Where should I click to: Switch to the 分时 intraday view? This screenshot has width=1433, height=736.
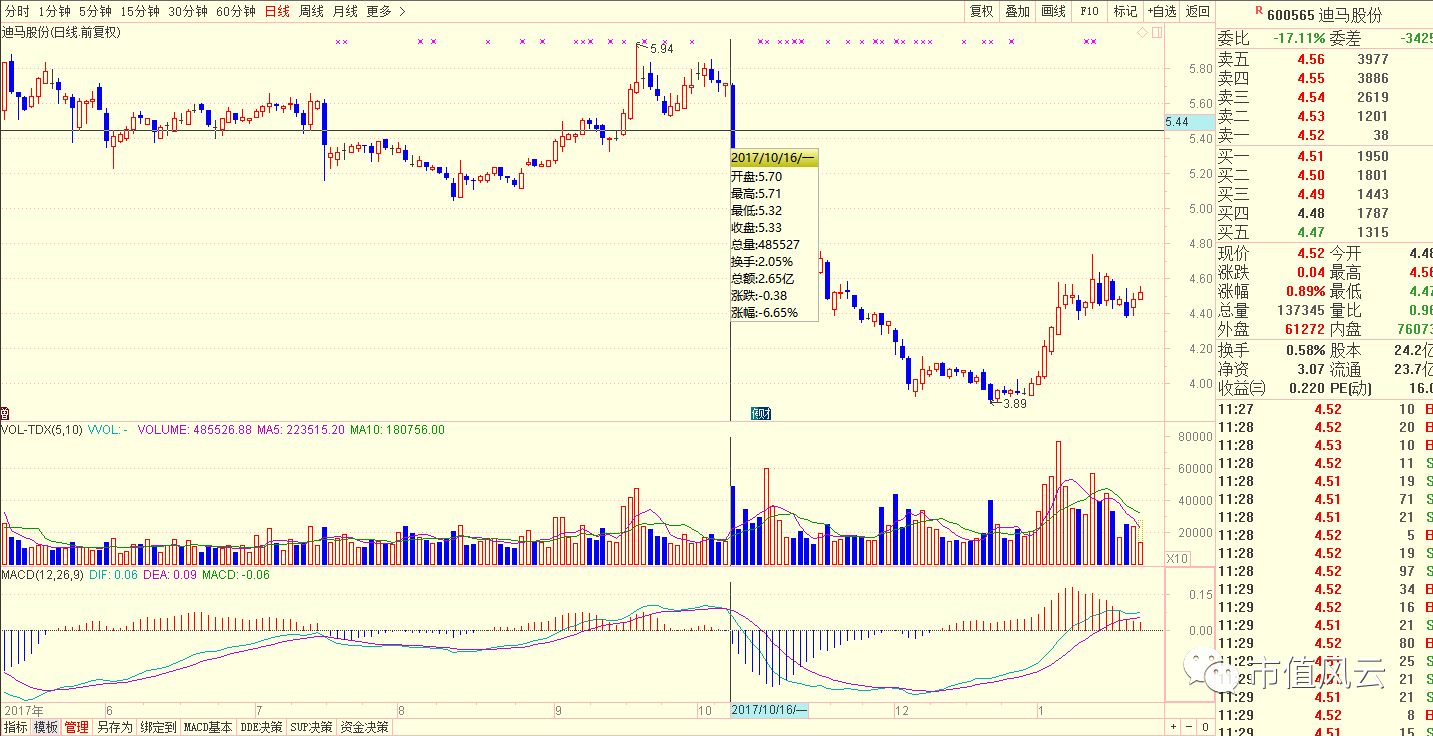click(x=17, y=11)
